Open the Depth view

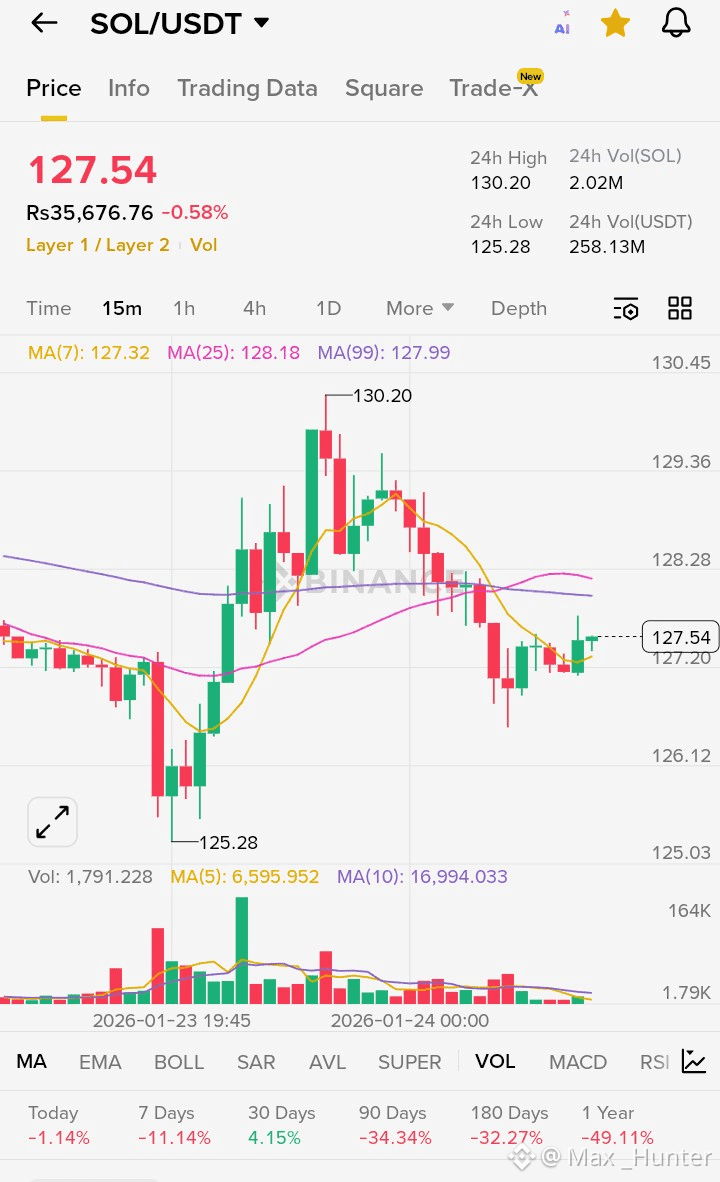pos(519,308)
